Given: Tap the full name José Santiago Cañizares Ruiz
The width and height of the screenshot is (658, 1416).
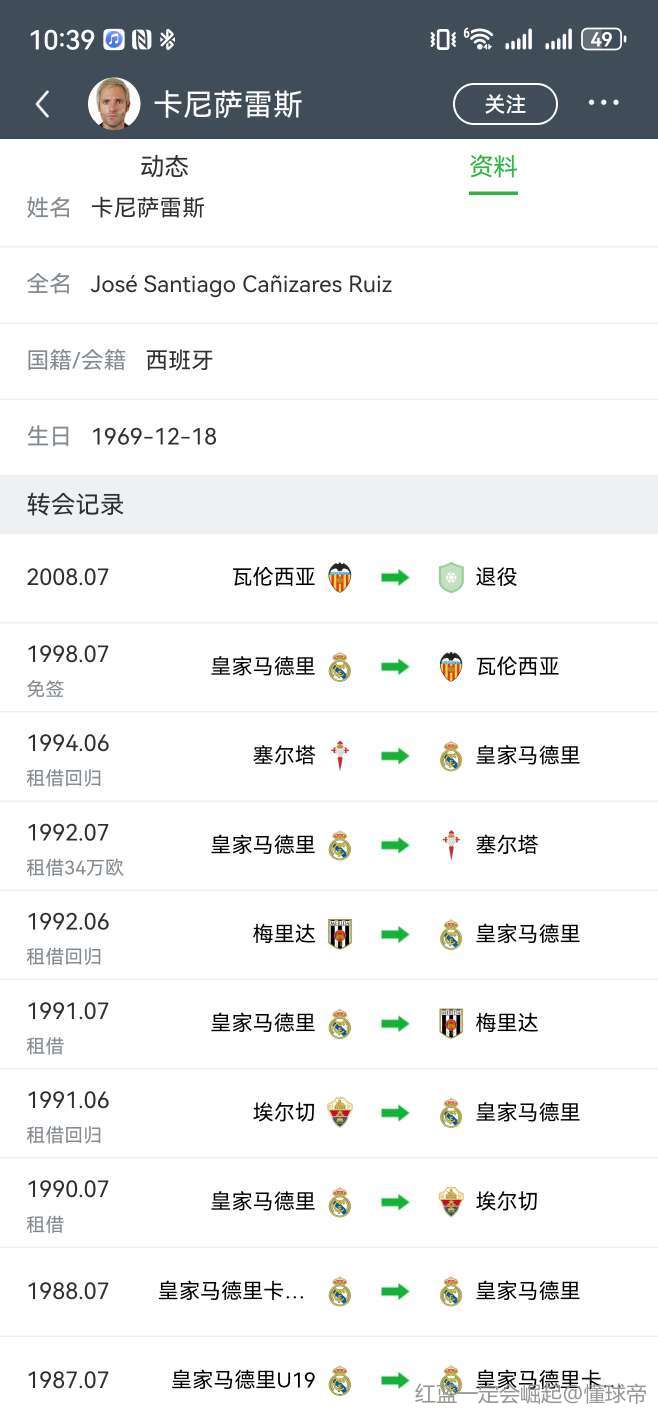Looking at the screenshot, I should tap(241, 284).
